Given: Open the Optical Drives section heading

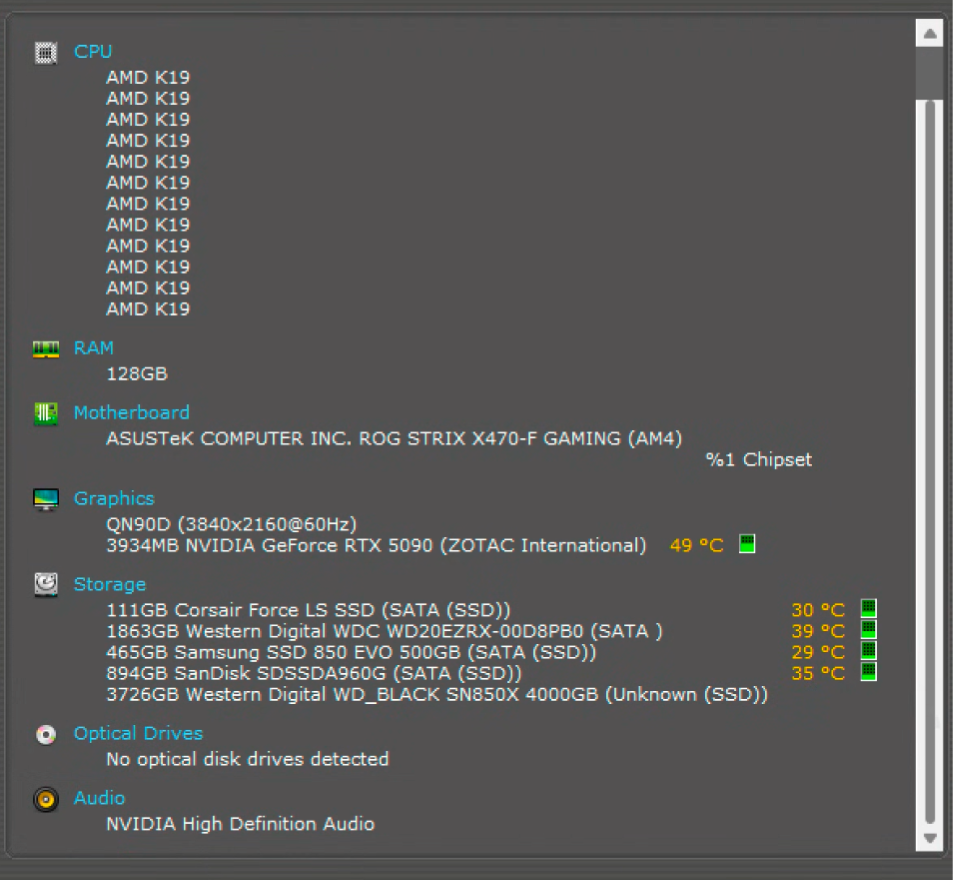Looking at the screenshot, I should click(x=138, y=734).
